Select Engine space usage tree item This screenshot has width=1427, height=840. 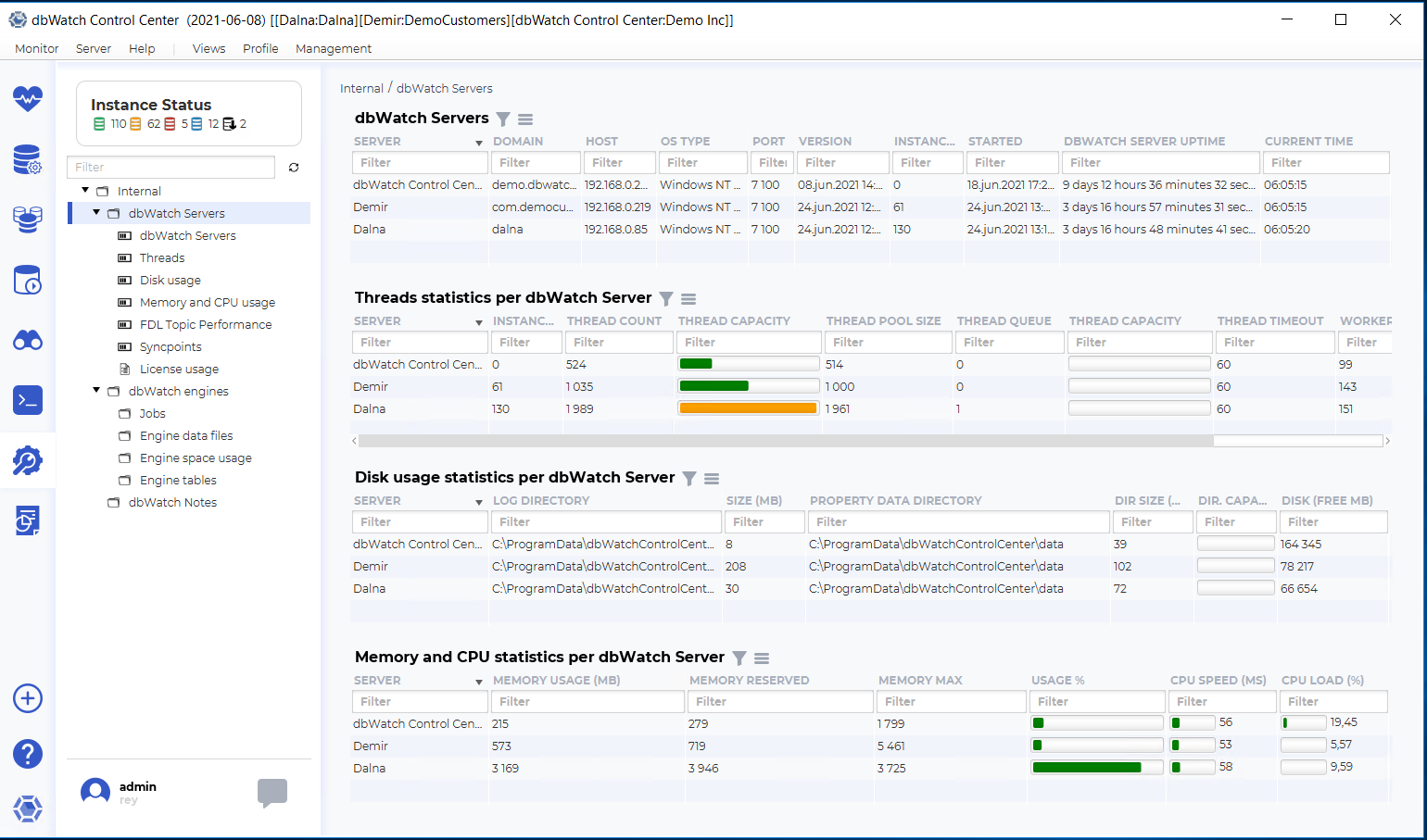point(196,458)
